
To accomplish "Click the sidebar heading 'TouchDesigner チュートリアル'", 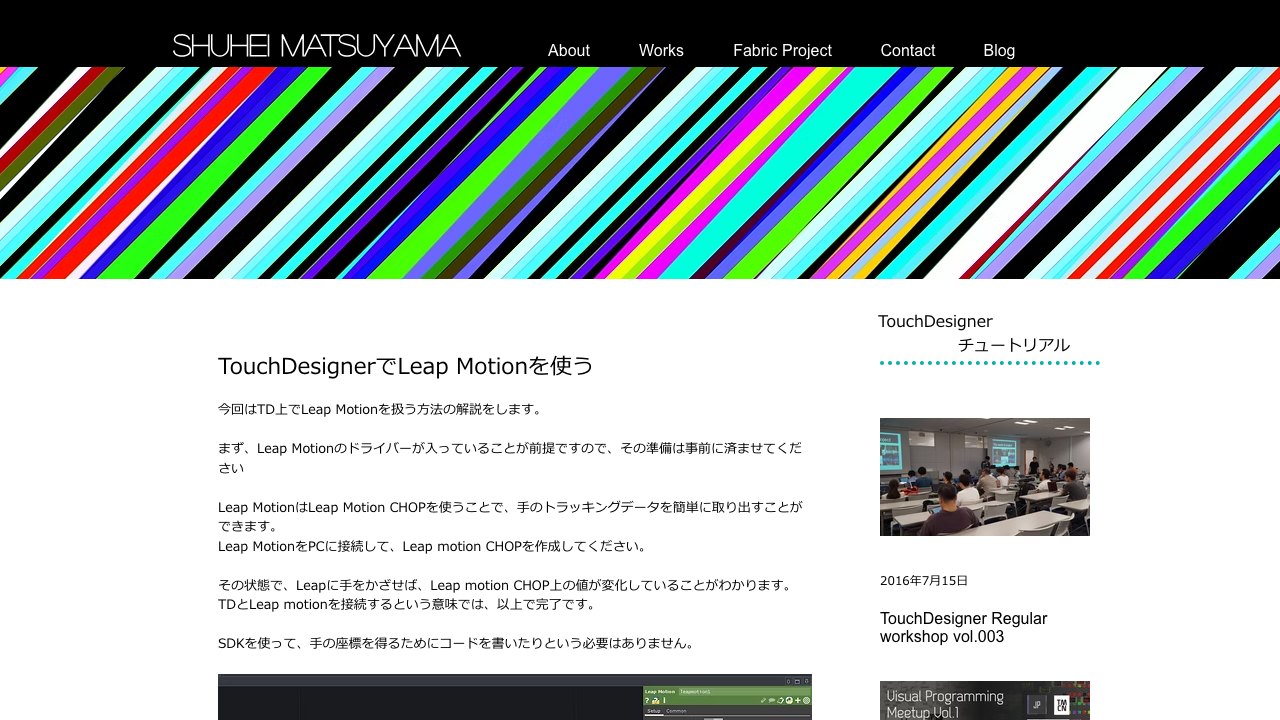I will [x=975, y=333].
